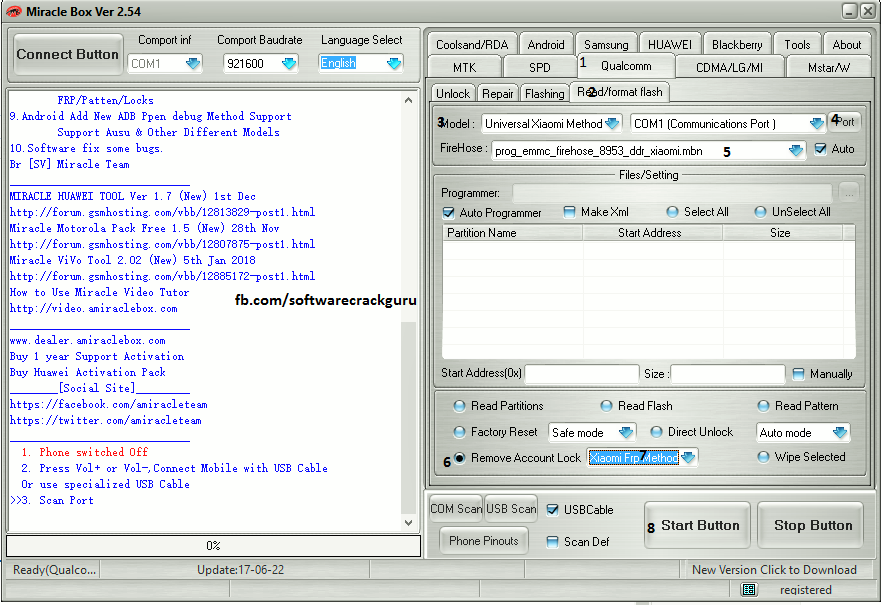Choose the UnSelect All radio button

760,212
